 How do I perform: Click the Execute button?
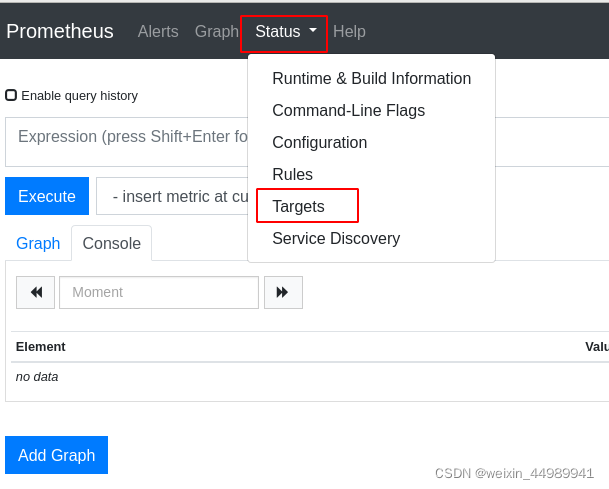47,196
